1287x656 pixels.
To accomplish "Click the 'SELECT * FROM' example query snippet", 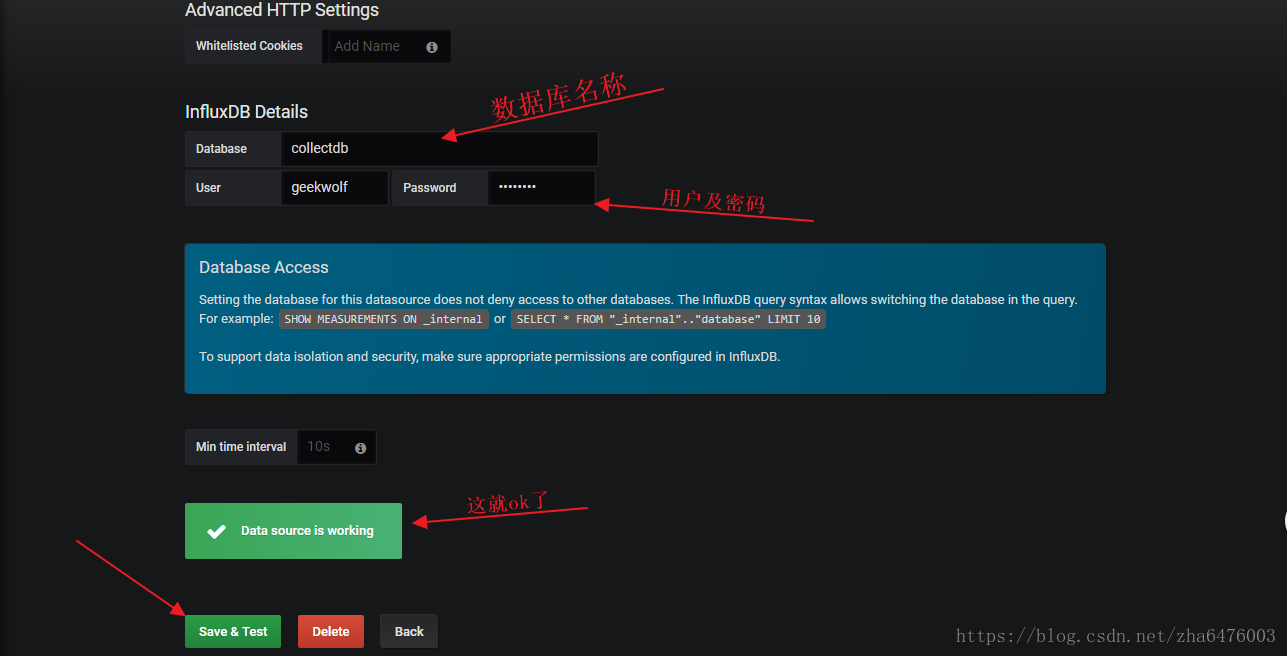I will [x=668, y=320].
